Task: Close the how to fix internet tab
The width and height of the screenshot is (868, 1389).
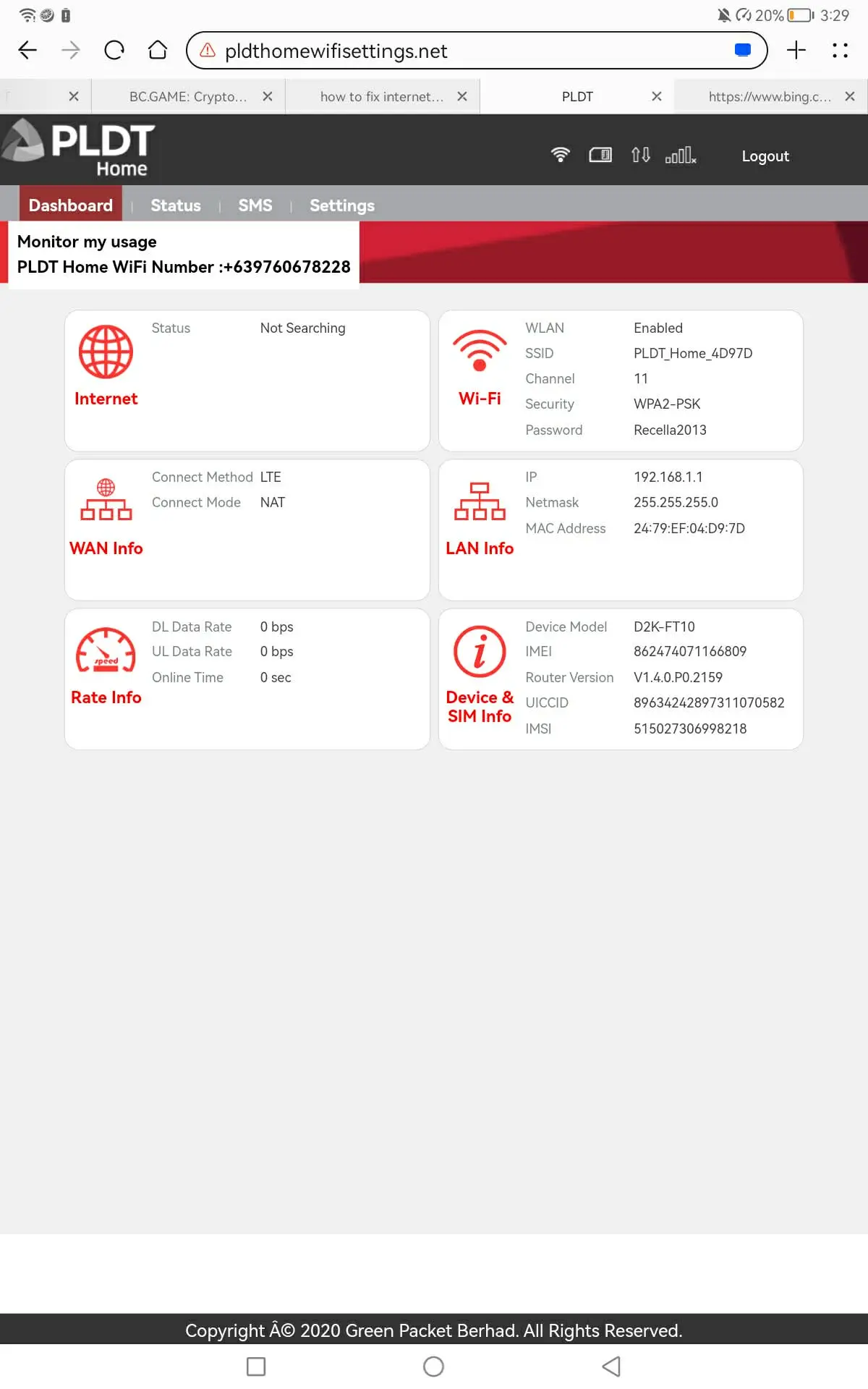Action: [462, 96]
